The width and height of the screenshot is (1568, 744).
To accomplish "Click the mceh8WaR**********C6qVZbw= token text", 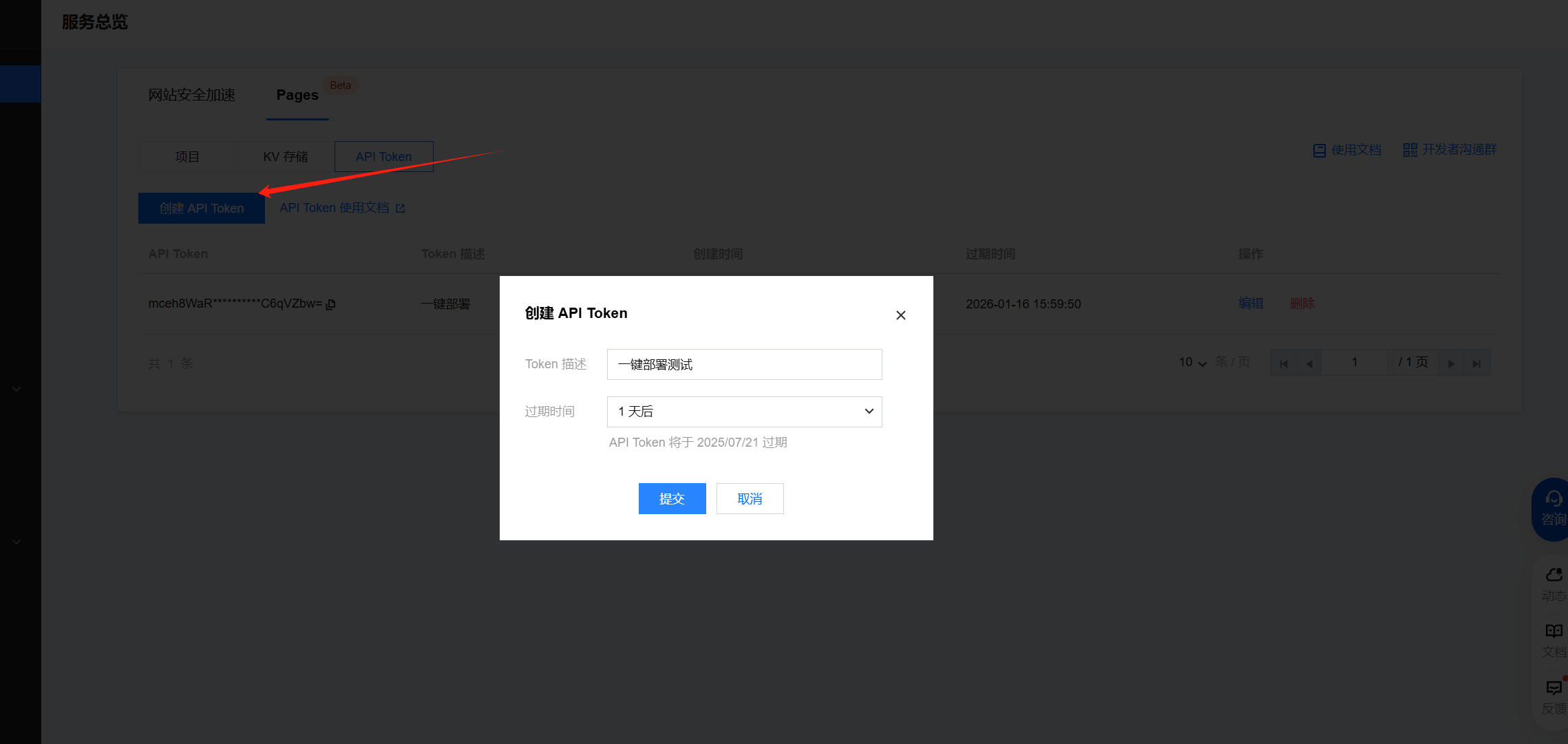I will click(x=235, y=304).
